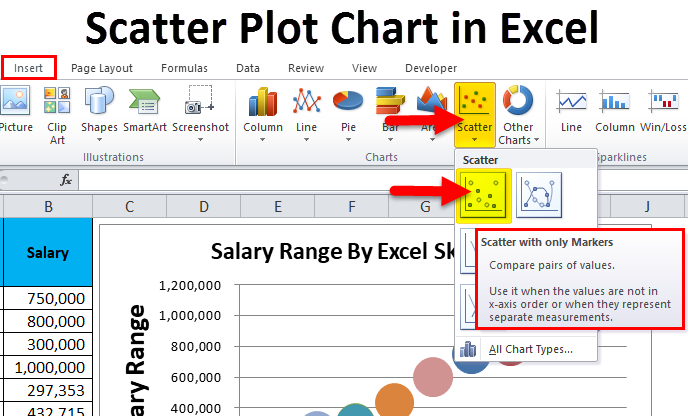Select the pink data point marker
Image resolution: width=688 pixels, height=416 pixels.
point(433,377)
